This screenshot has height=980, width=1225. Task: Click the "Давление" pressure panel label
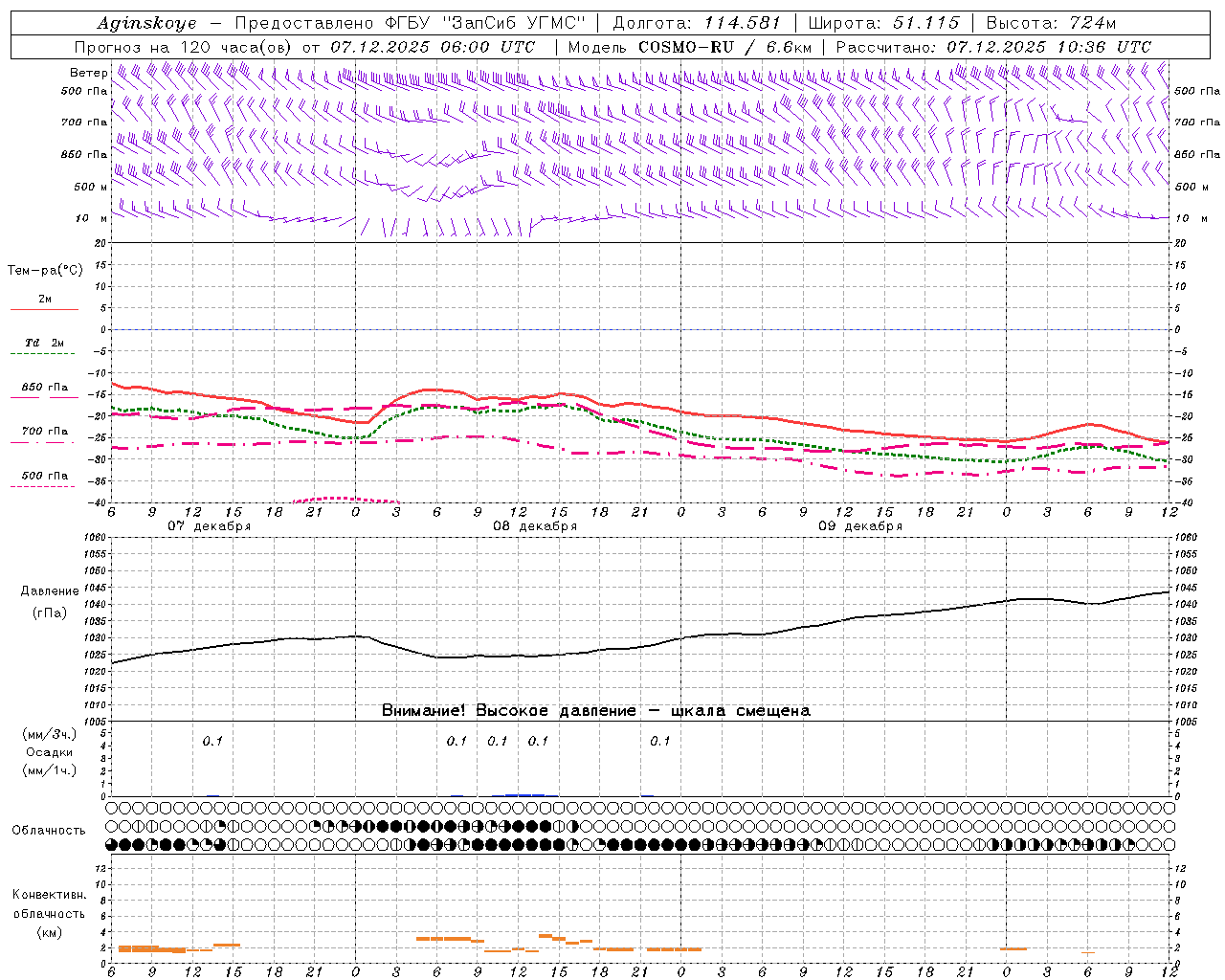(x=51, y=591)
